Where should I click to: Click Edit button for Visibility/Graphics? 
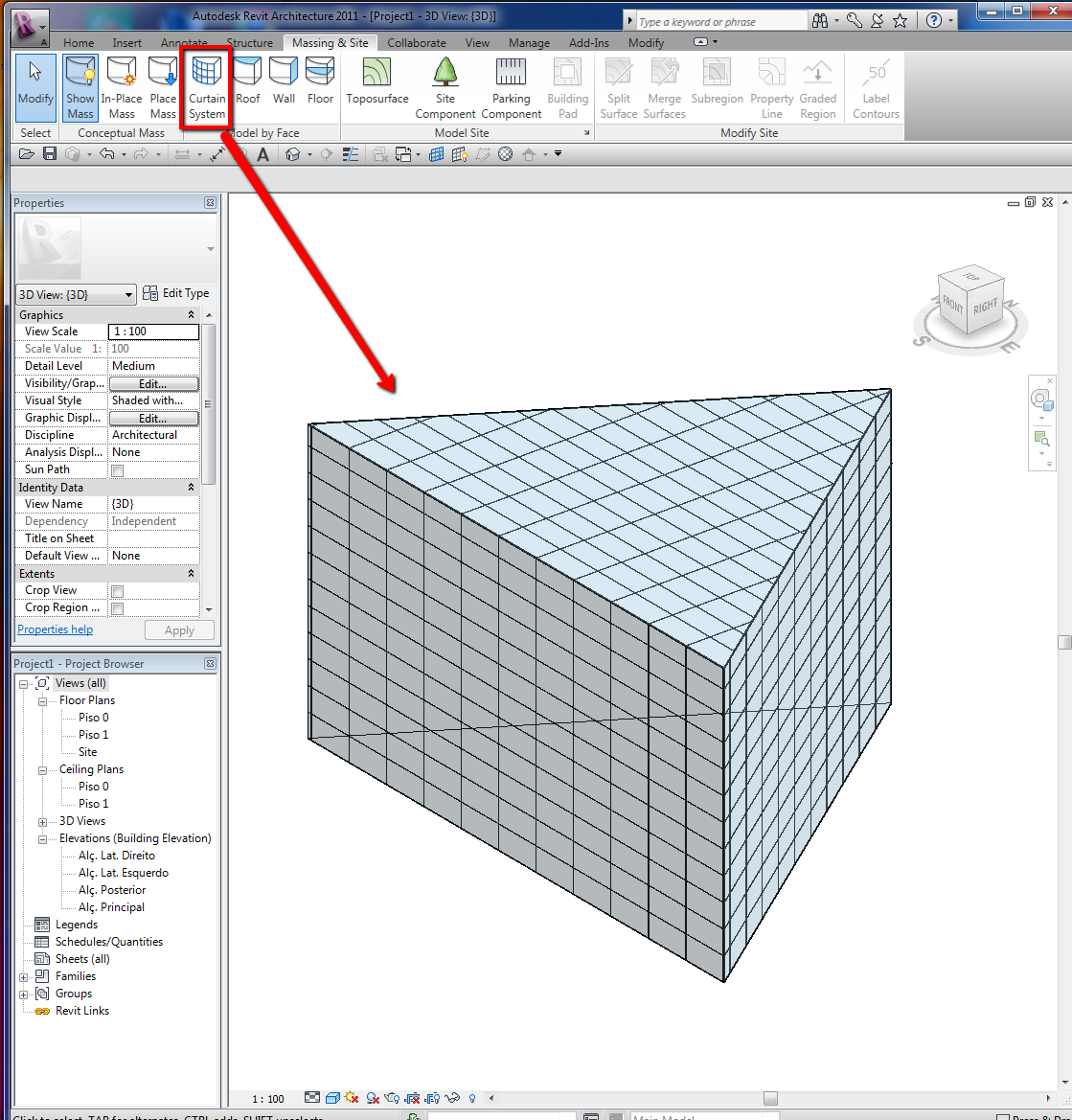click(153, 383)
